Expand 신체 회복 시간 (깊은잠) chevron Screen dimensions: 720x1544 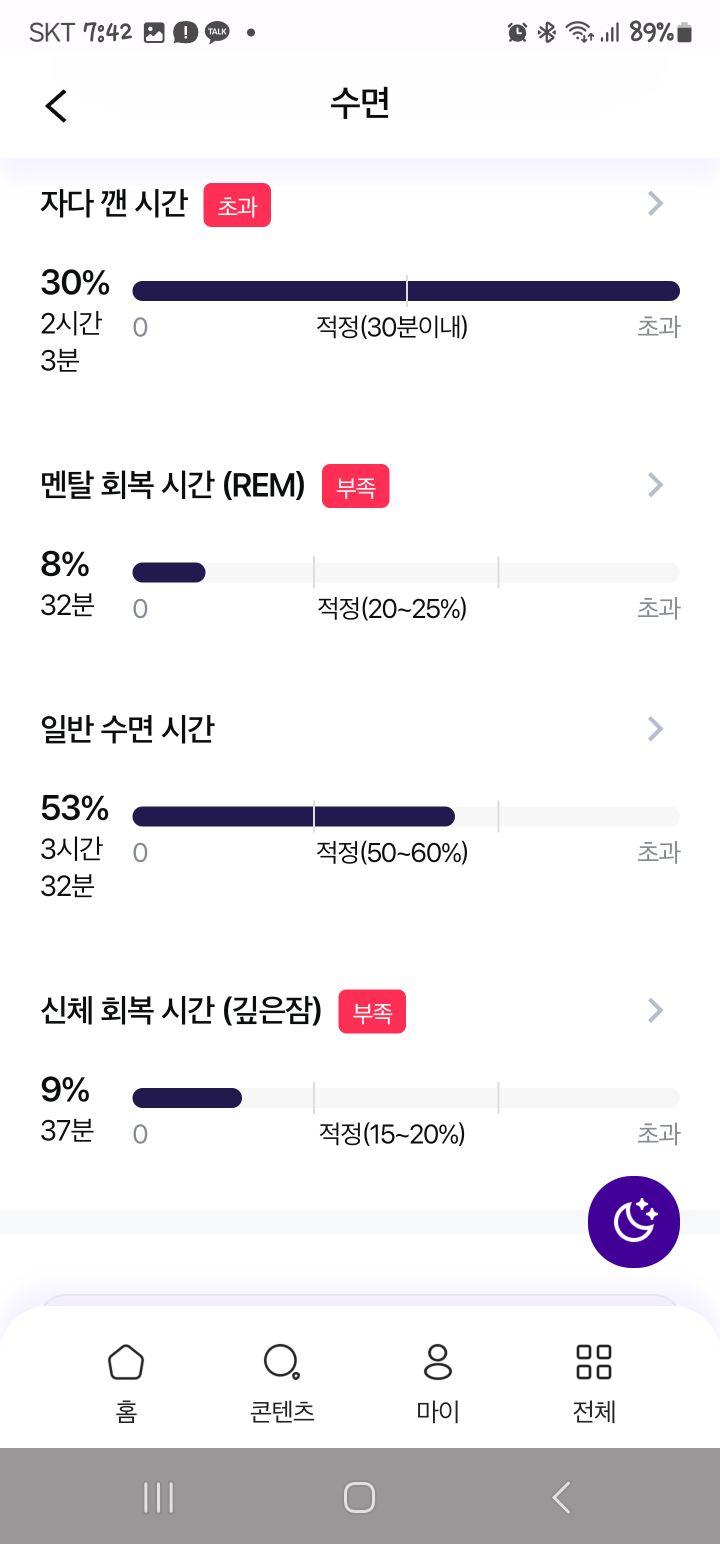pos(656,1010)
